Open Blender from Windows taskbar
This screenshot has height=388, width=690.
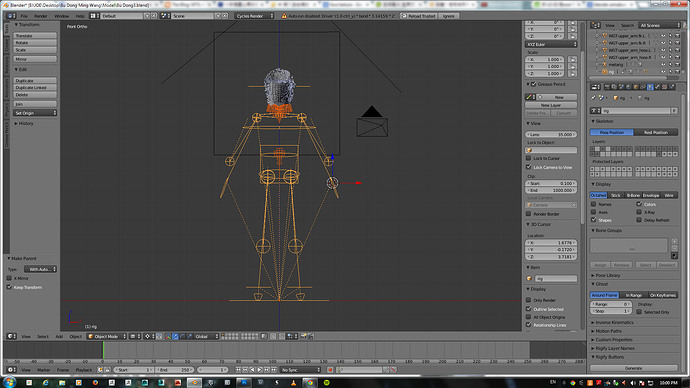[194, 383]
